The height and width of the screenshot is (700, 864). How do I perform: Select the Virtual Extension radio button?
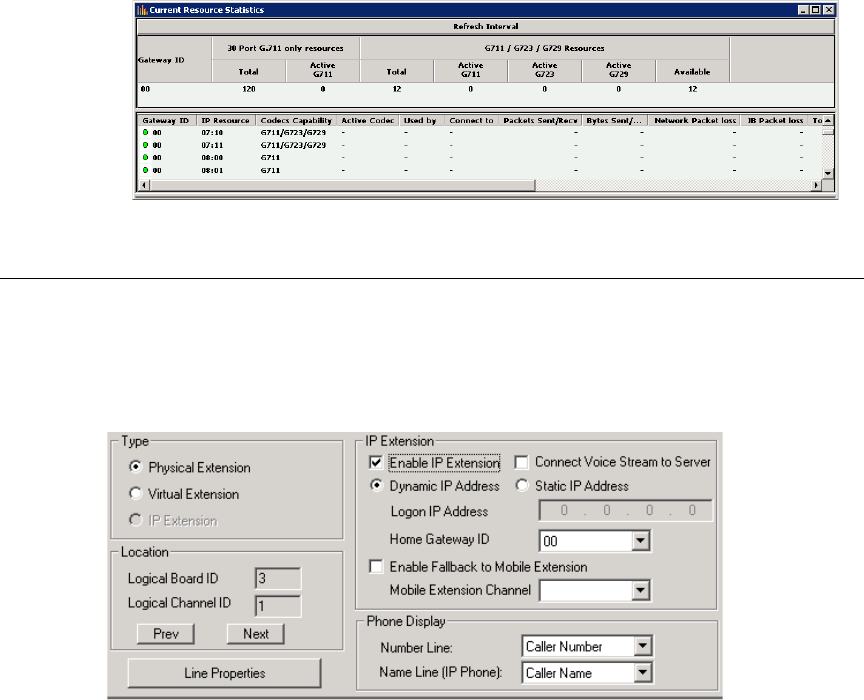click(x=136, y=494)
